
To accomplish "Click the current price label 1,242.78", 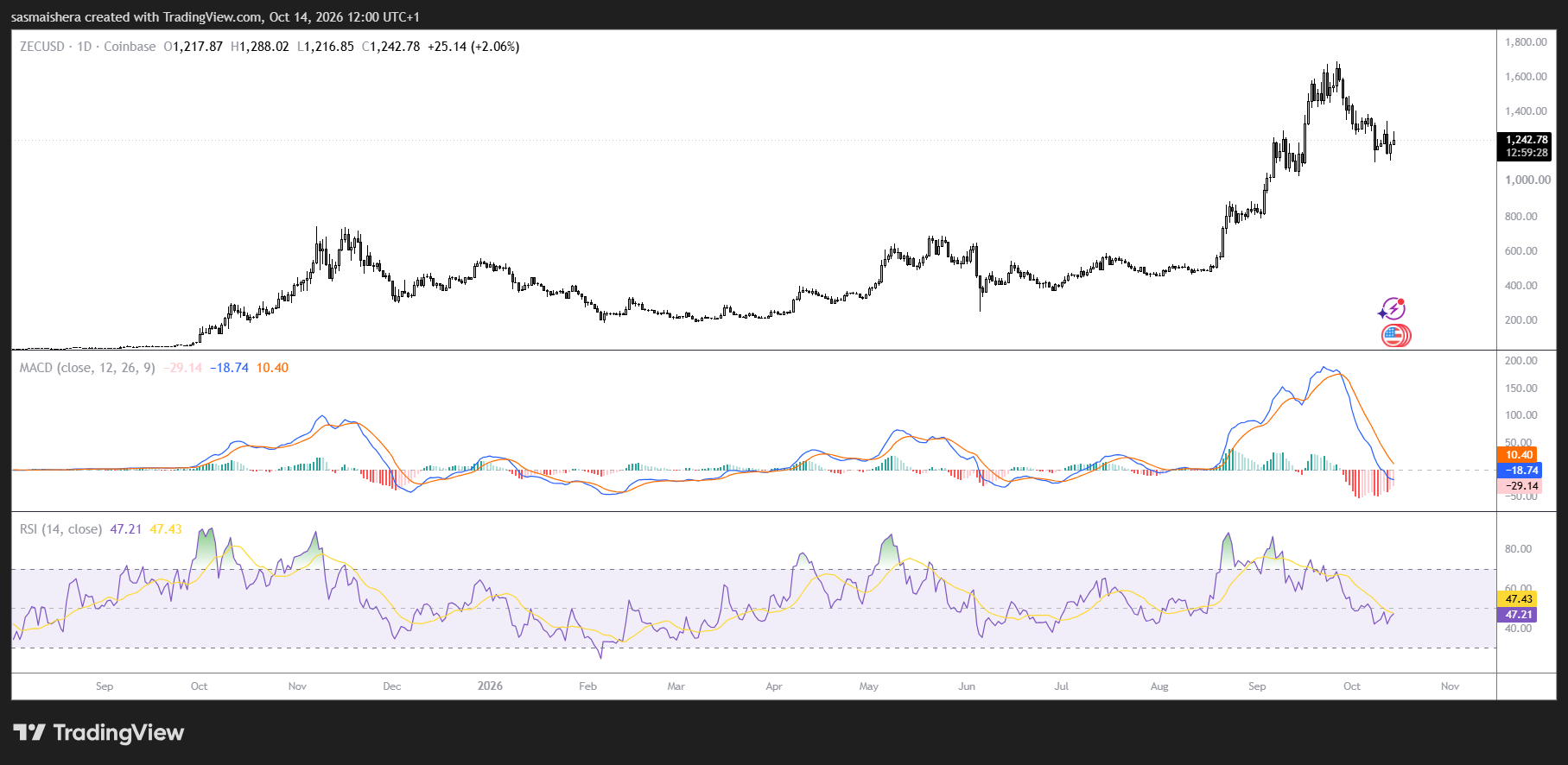I will coord(1526,140).
